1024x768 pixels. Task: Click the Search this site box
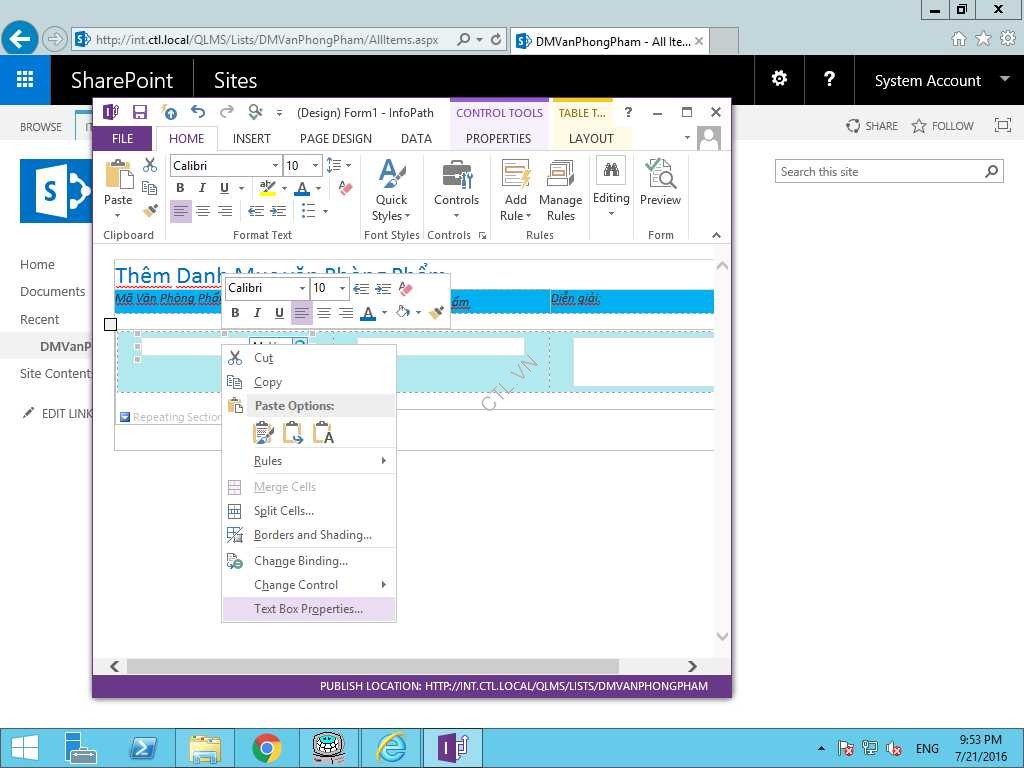878,172
